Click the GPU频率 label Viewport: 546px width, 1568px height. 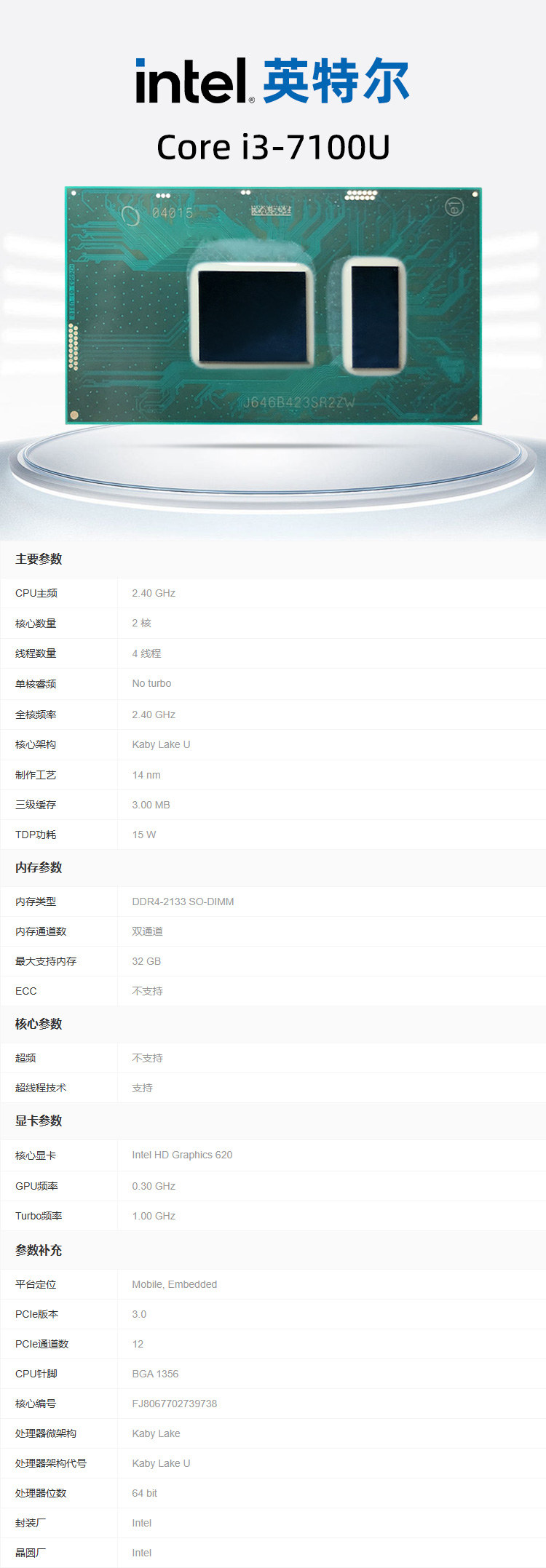coord(36,1186)
